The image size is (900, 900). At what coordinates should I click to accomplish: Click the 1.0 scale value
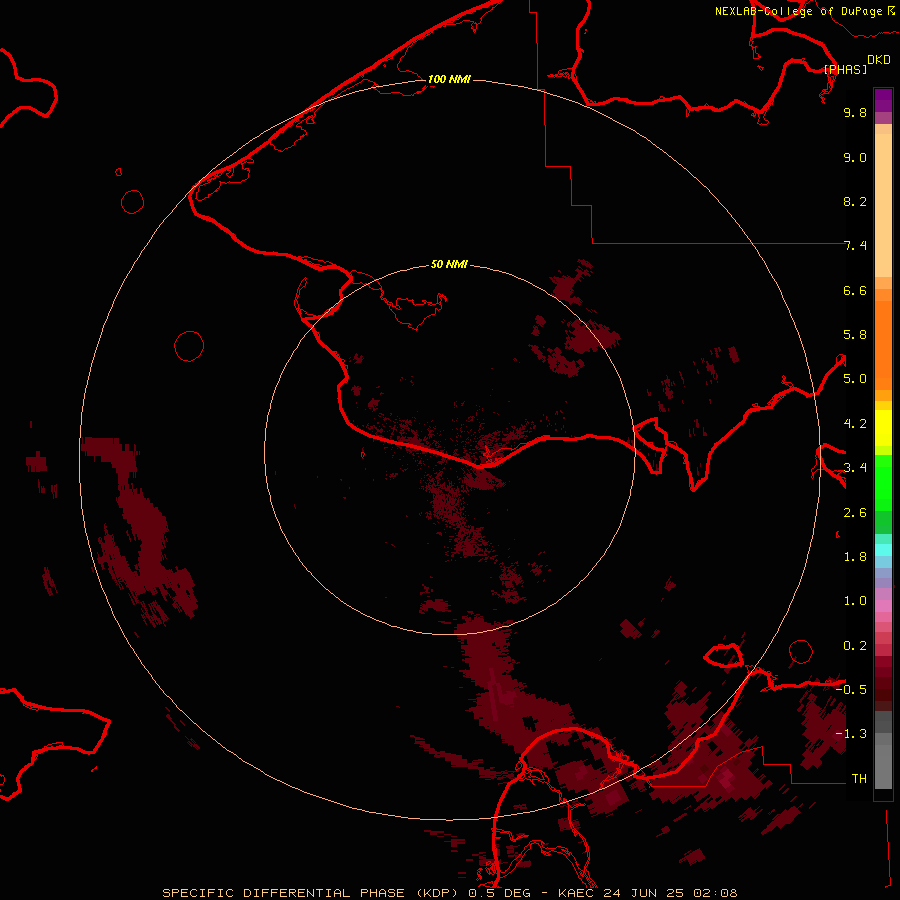click(x=855, y=601)
